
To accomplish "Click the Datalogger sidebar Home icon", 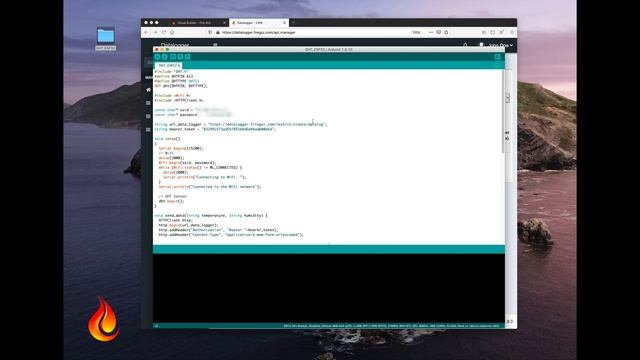I will tap(148, 89).
